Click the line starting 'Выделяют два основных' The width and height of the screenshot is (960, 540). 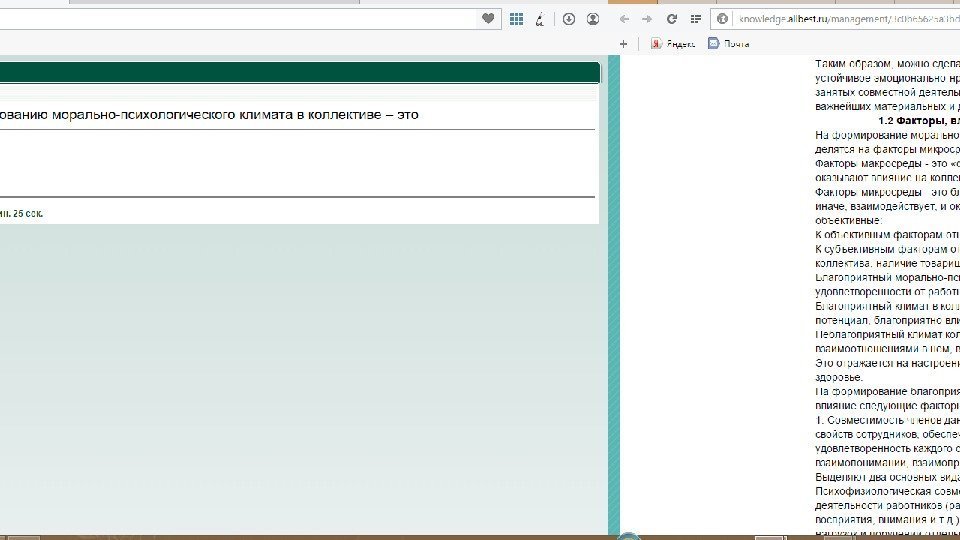click(887, 477)
